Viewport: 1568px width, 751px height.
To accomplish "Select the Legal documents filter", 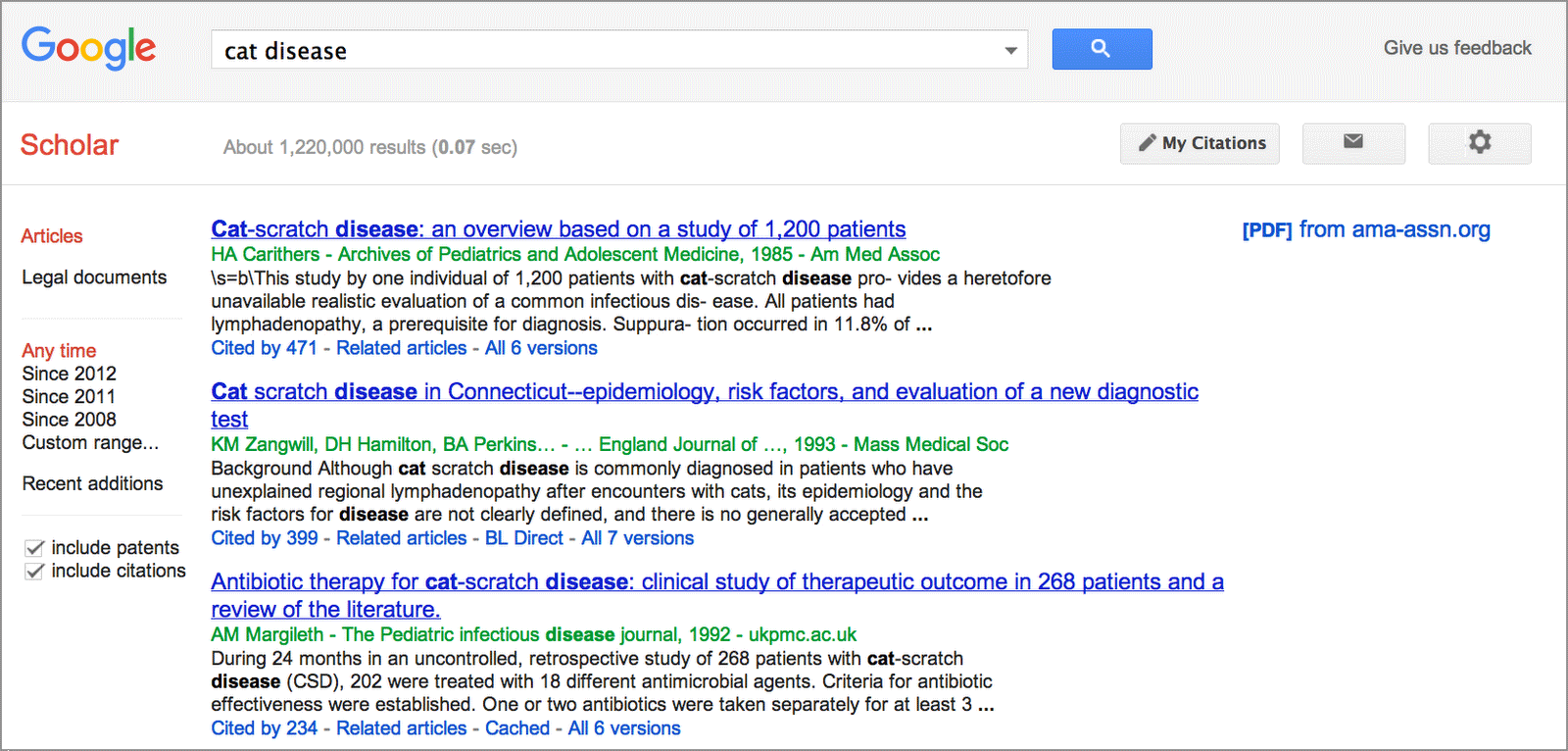I will pos(94,277).
